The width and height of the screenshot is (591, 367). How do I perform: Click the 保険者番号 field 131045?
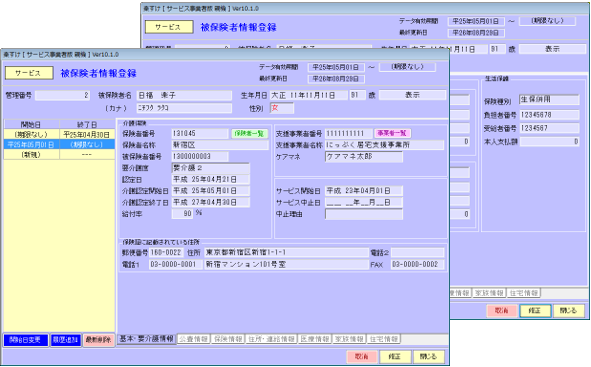coord(200,134)
